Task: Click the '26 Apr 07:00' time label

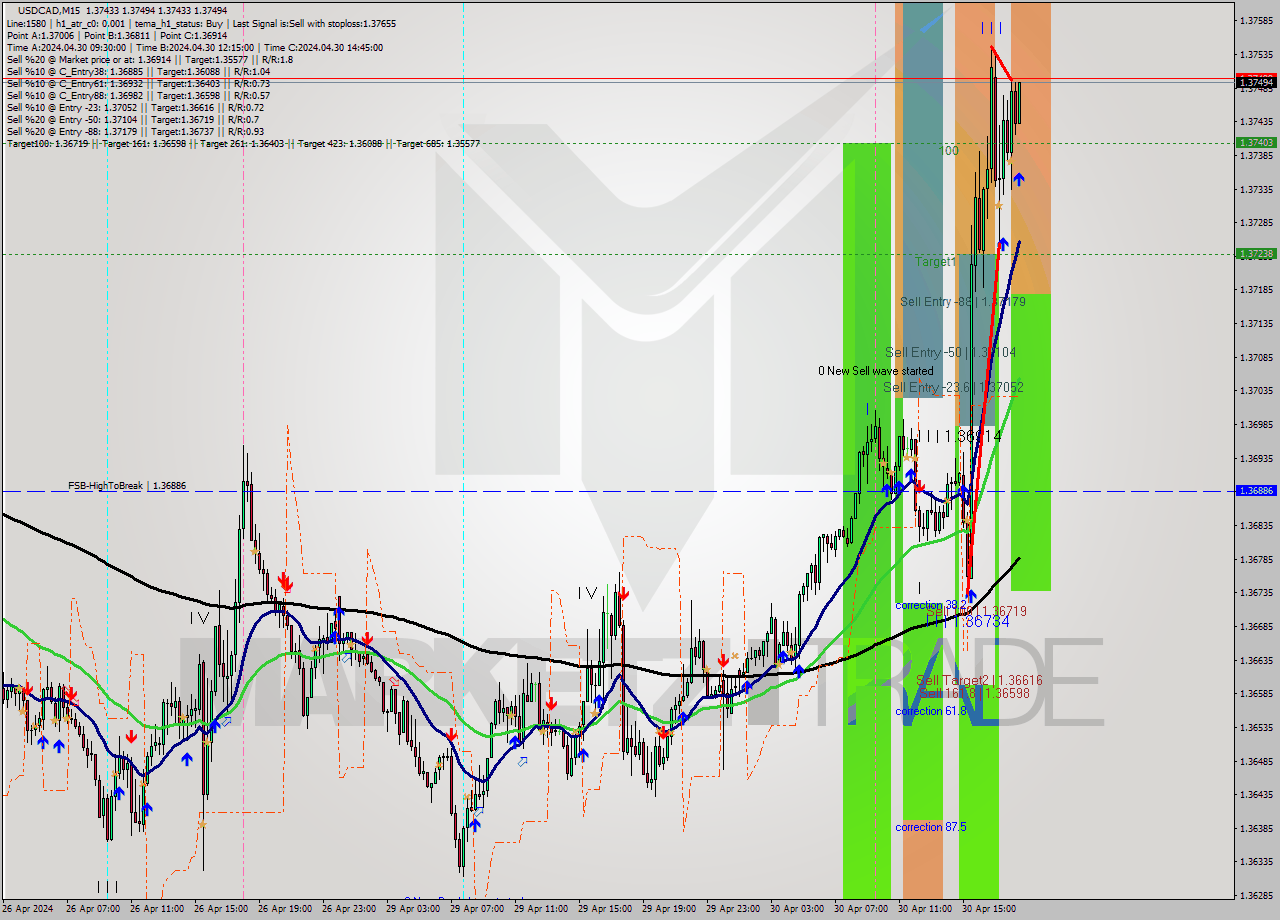Action: coord(91,909)
